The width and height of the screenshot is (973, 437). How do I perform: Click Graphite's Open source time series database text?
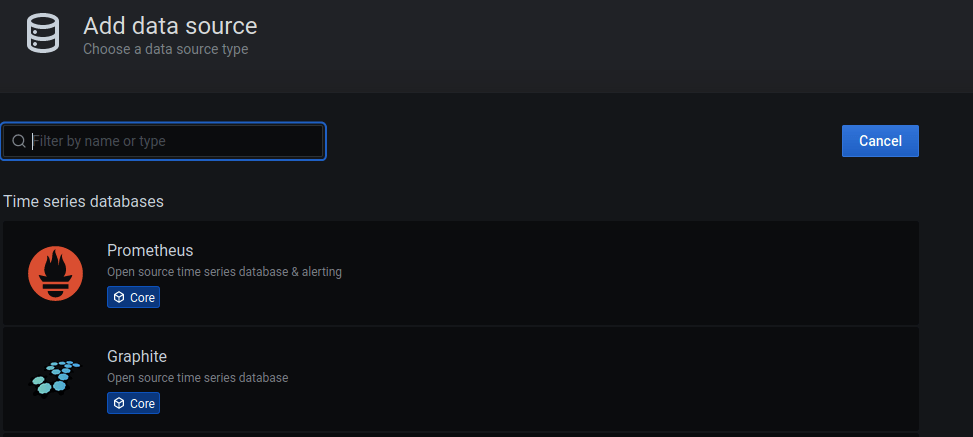pos(197,377)
